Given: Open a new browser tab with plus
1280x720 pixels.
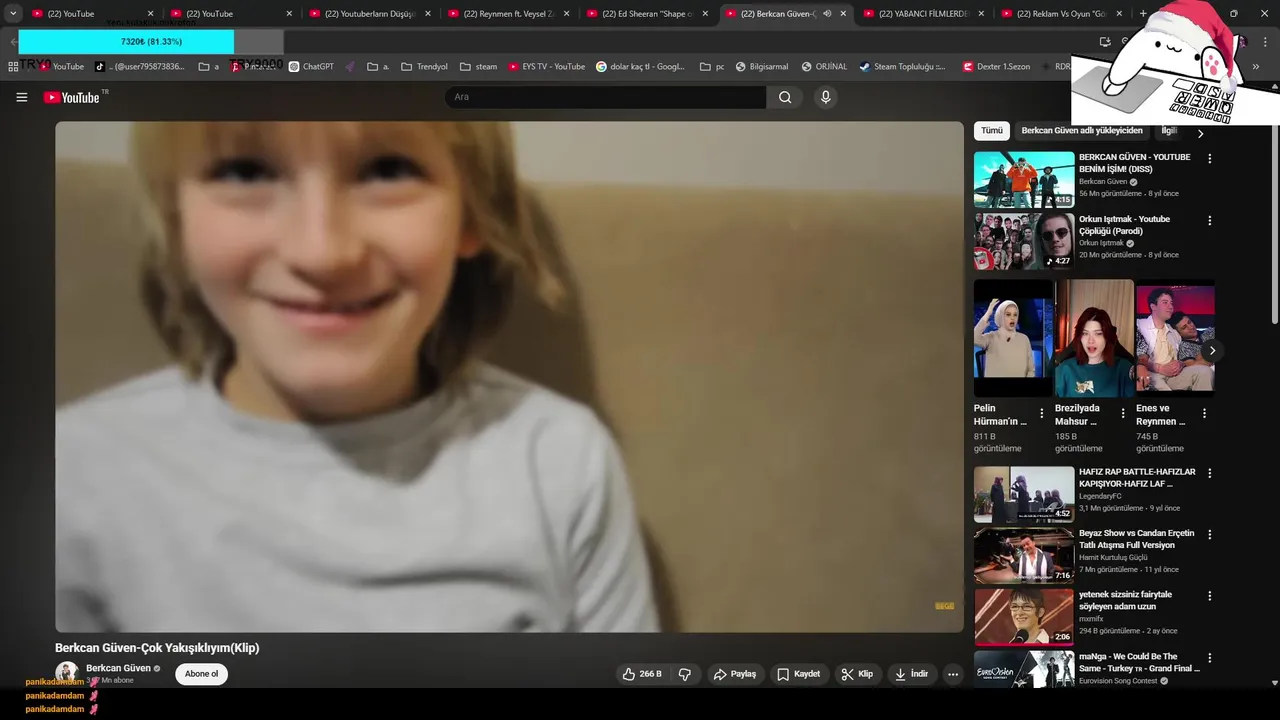Looking at the screenshot, I should pyautogui.click(x=1144, y=14).
